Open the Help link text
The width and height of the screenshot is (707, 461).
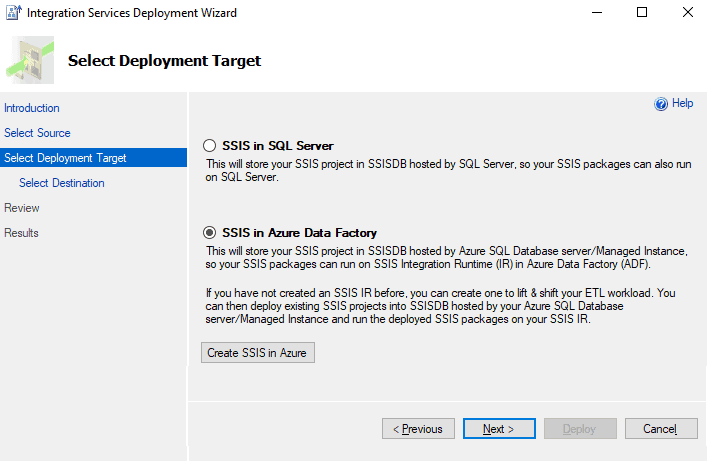click(683, 103)
